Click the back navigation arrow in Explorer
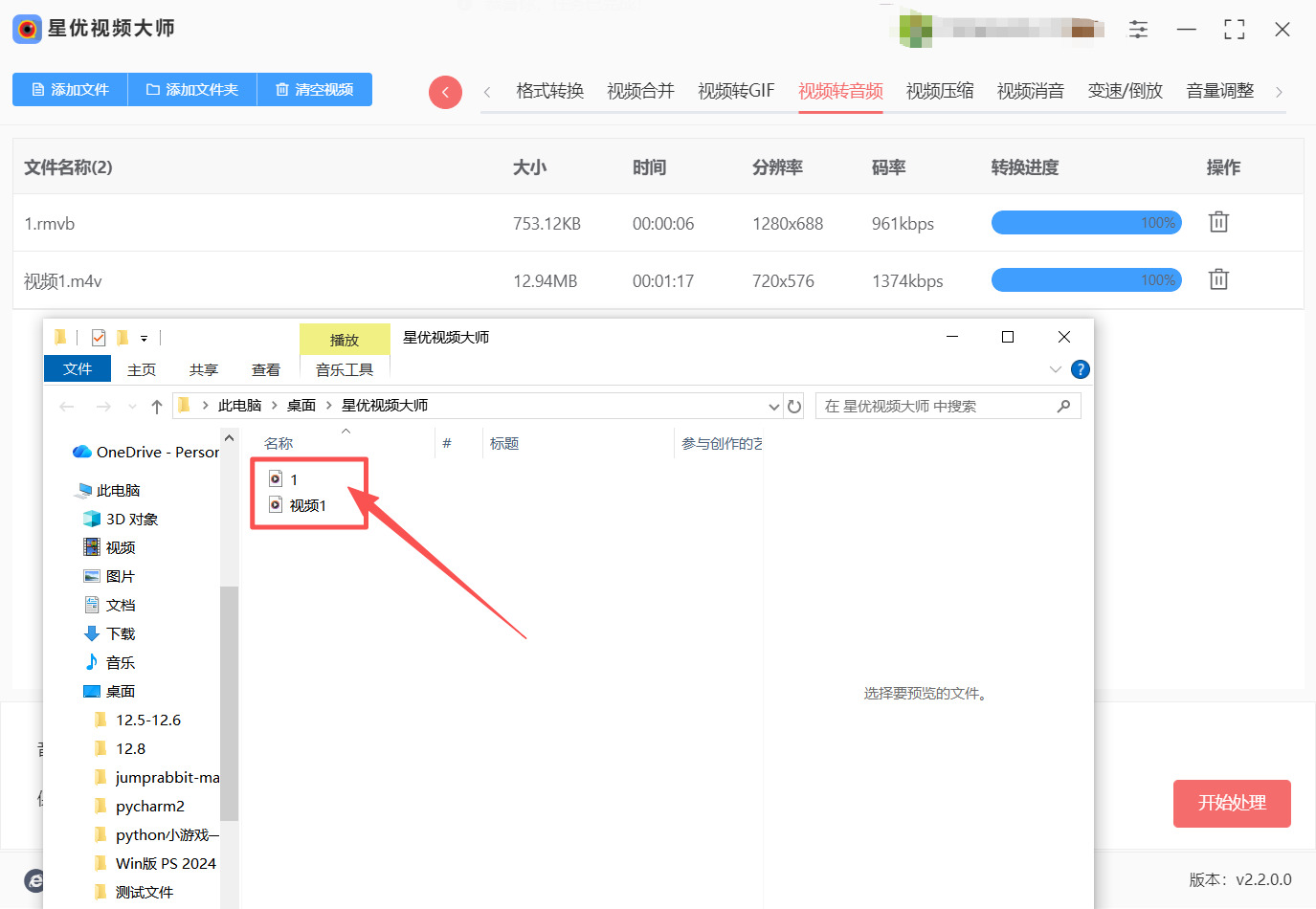This screenshot has width=1316, height=909. click(x=66, y=405)
